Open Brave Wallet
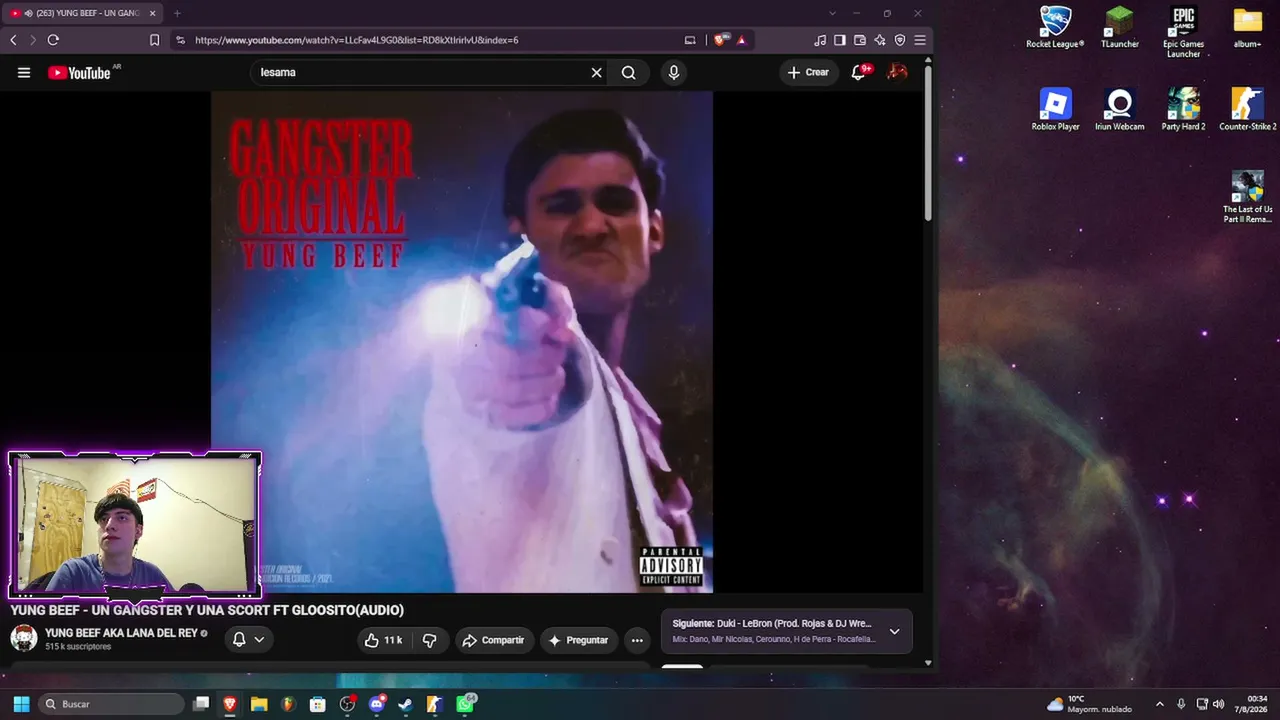The image size is (1280, 720). pos(860,40)
